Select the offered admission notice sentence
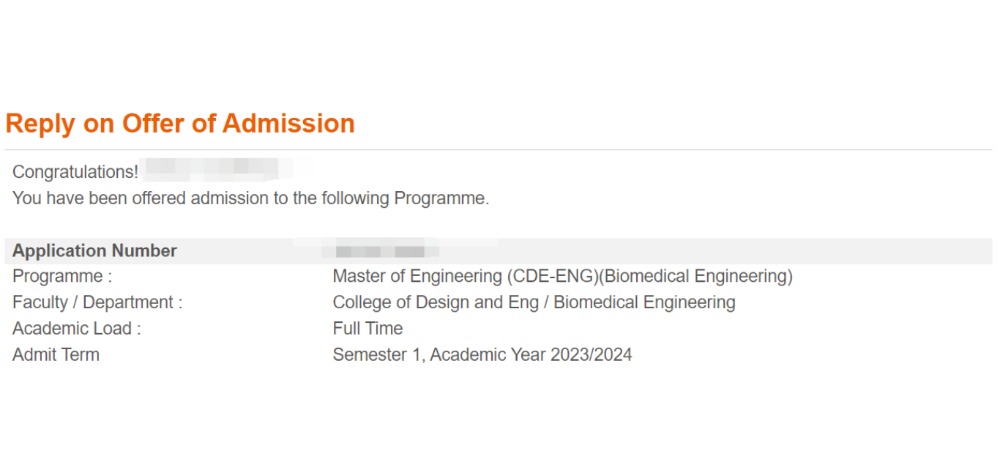1000x464 pixels. tap(251, 199)
